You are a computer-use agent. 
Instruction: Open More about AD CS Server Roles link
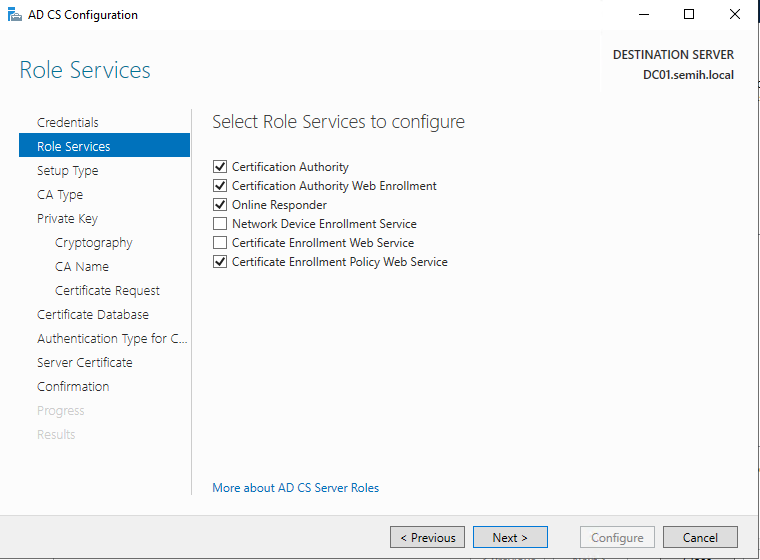tap(296, 488)
